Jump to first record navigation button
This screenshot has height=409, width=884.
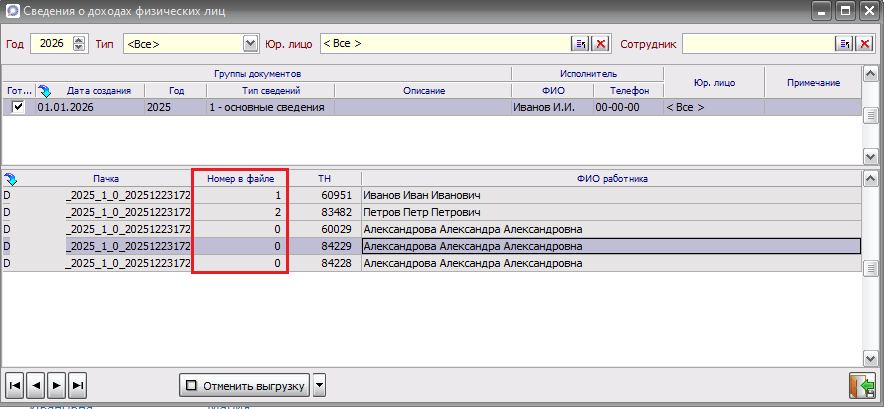[15, 385]
